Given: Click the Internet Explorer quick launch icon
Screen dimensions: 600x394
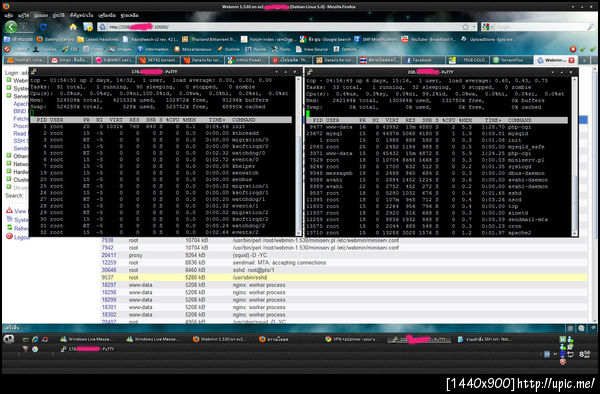Looking at the screenshot, I should [35, 339].
